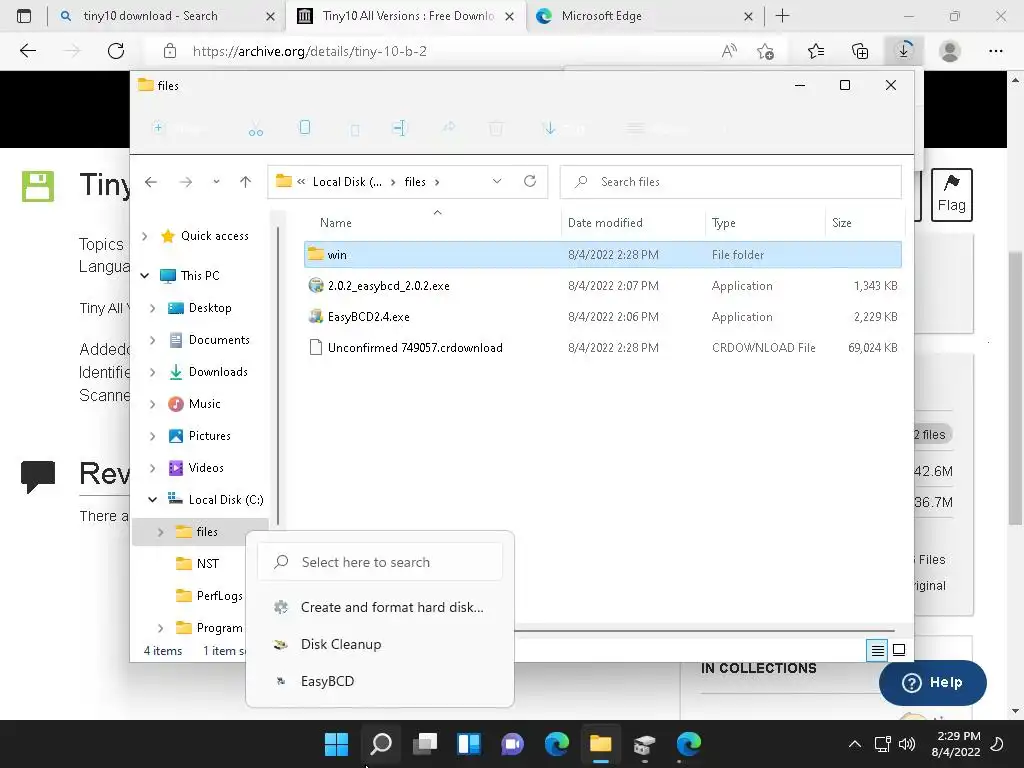Click the Help button

click(x=933, y=682)
